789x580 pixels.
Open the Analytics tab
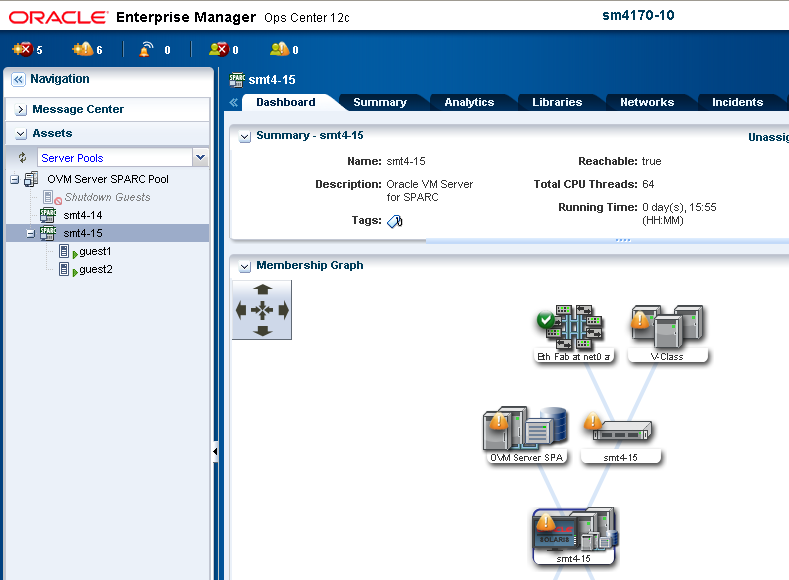[469, 102]
